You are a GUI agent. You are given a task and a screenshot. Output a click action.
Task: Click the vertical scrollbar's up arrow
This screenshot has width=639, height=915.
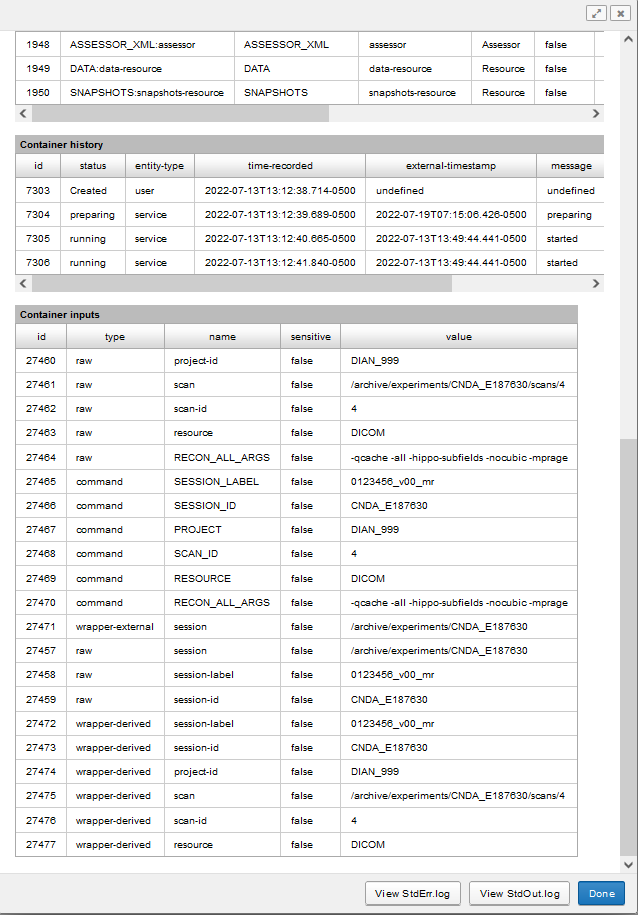coord(628,38)
